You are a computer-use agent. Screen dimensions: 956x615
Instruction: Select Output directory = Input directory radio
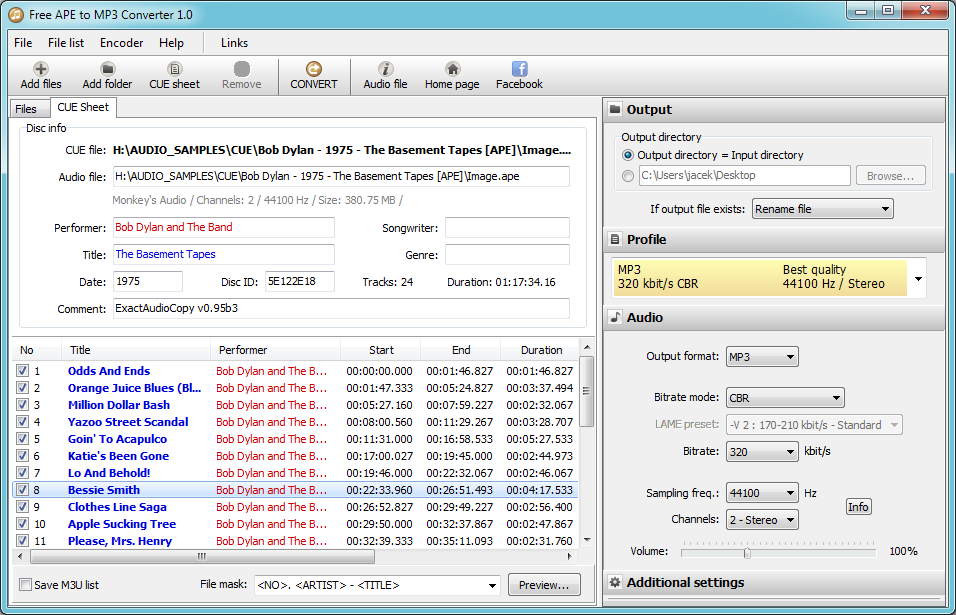[x=628, y=155]
